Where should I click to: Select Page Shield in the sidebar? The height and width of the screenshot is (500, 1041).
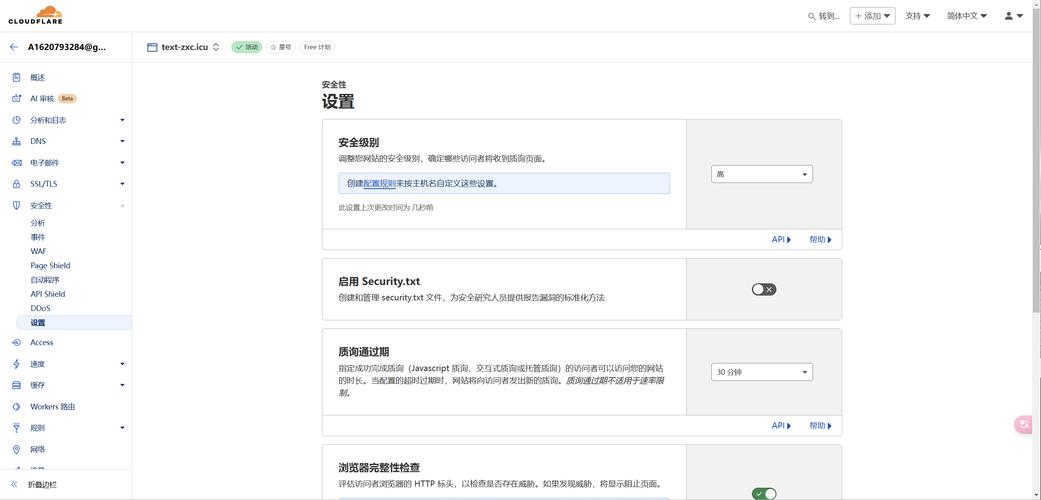pos(50,266)
